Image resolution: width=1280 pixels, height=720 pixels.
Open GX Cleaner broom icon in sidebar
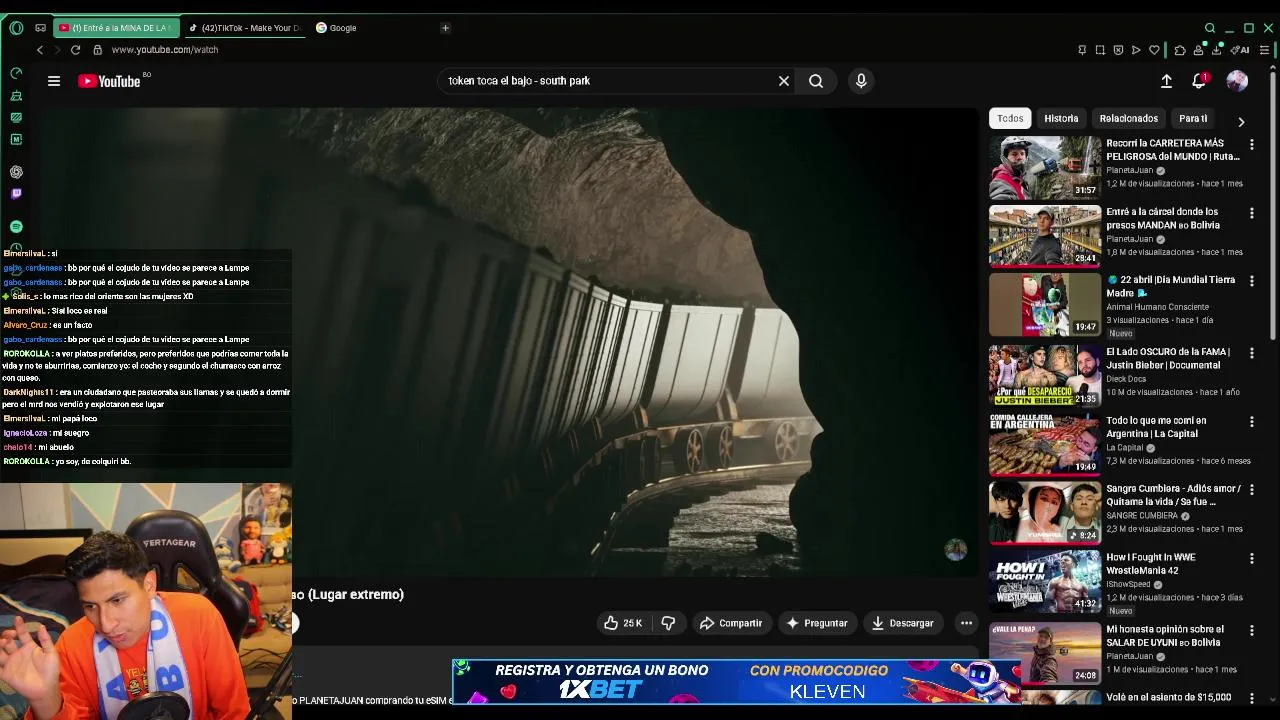[16, 96]
